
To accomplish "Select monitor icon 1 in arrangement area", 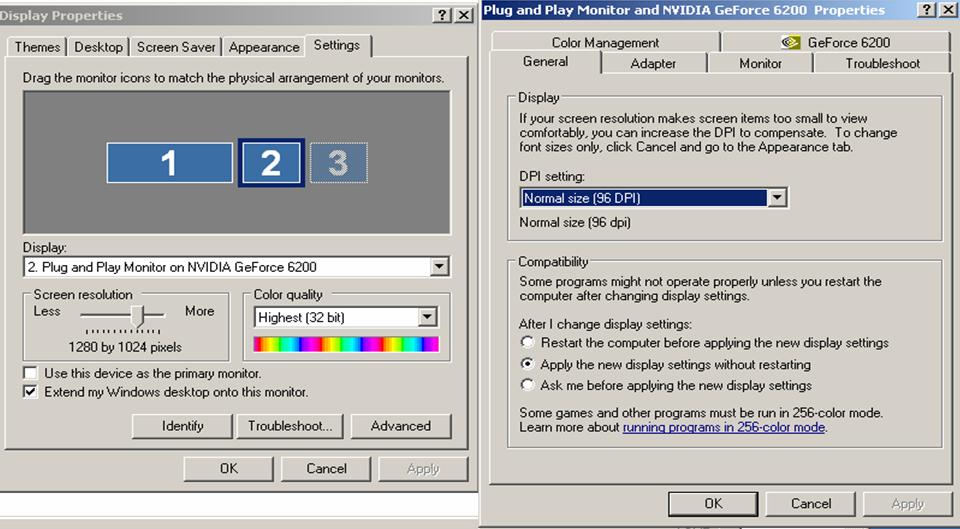I will coord(170,163).
